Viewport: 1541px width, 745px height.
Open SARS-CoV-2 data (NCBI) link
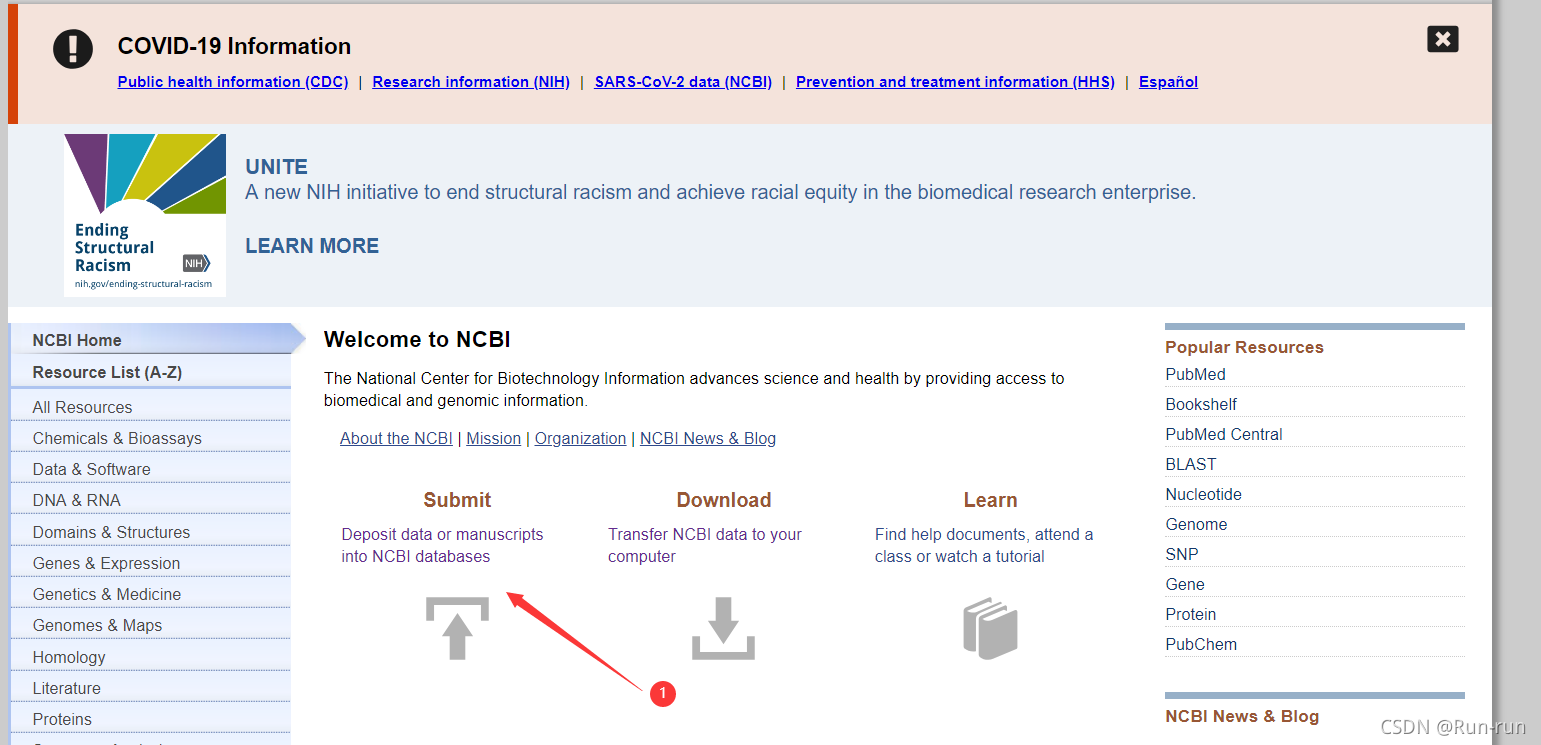tap(683, 82)
